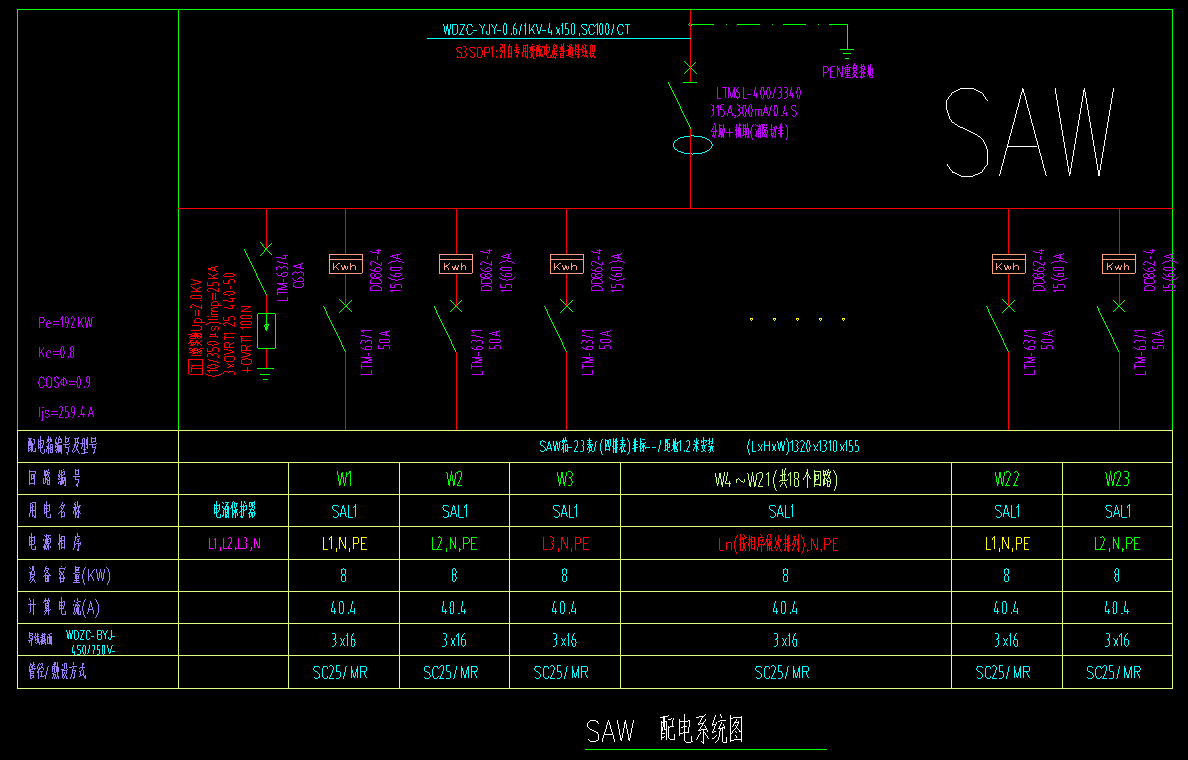
Task: Select the L1,N,PE cell under W22
Action: click(x=1007, y=543)
